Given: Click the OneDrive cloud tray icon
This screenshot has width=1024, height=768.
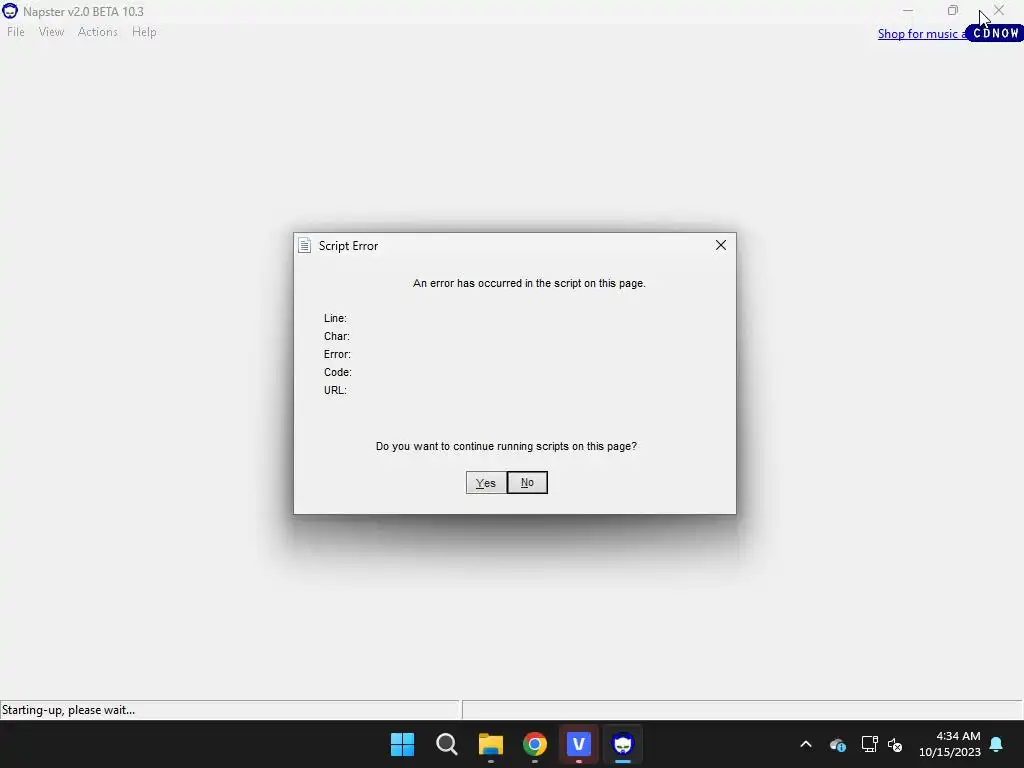Looking at the screenshot, I should (x=838, y=744).
